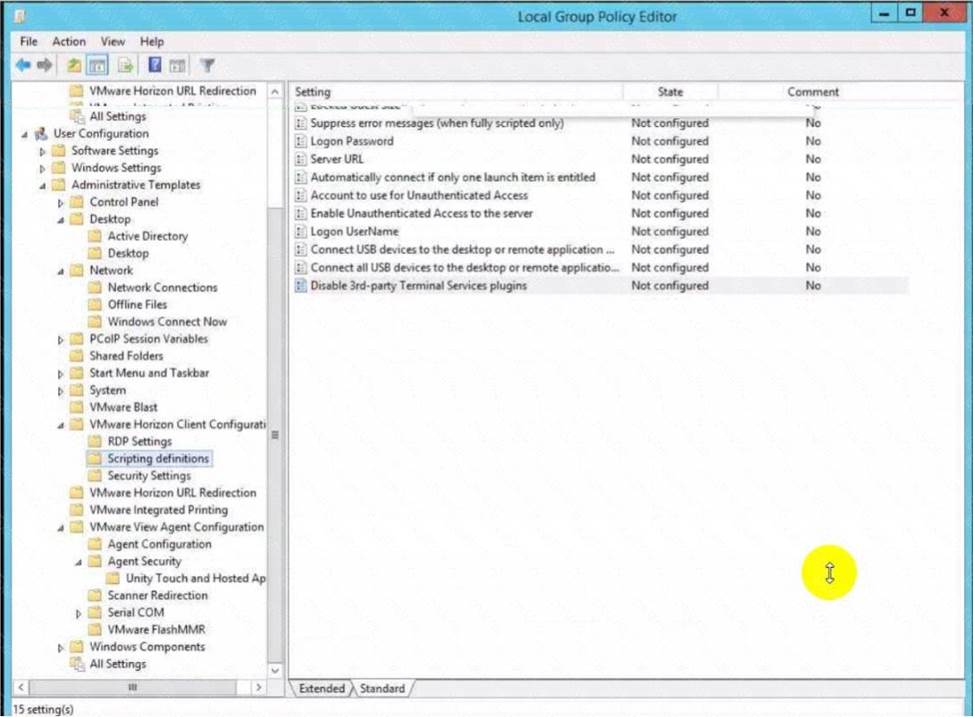Image resolution: width=973 pixels, height=717 pixels.
Task: Collapse the Network node
Action: click(x=61, y=271)
